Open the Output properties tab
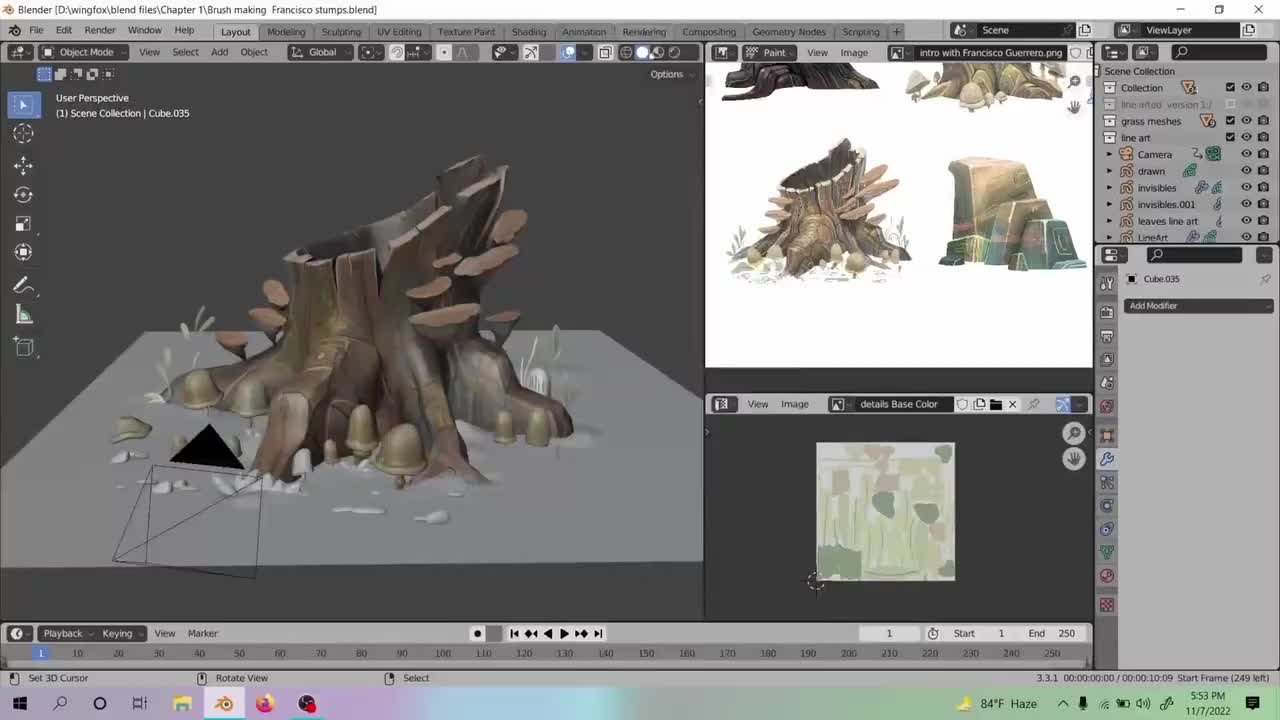The width and height of the screenshot is (1280, 720). (1107, 336)
